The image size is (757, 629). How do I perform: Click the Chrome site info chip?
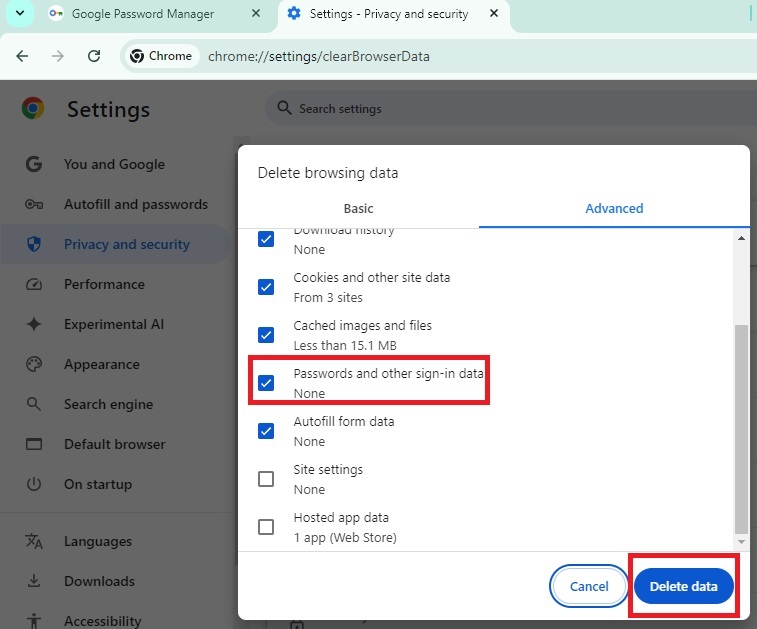pyautogui.click(x=161, y=56)
